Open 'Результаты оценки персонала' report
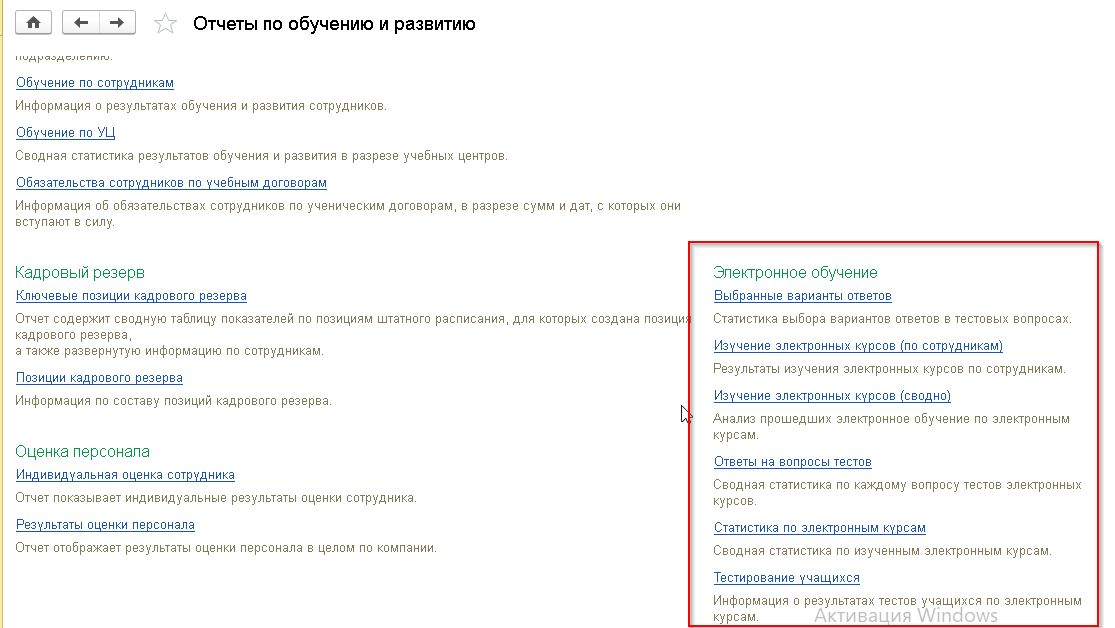Viewport: 1115px width, 628px height. click(105, 525)
